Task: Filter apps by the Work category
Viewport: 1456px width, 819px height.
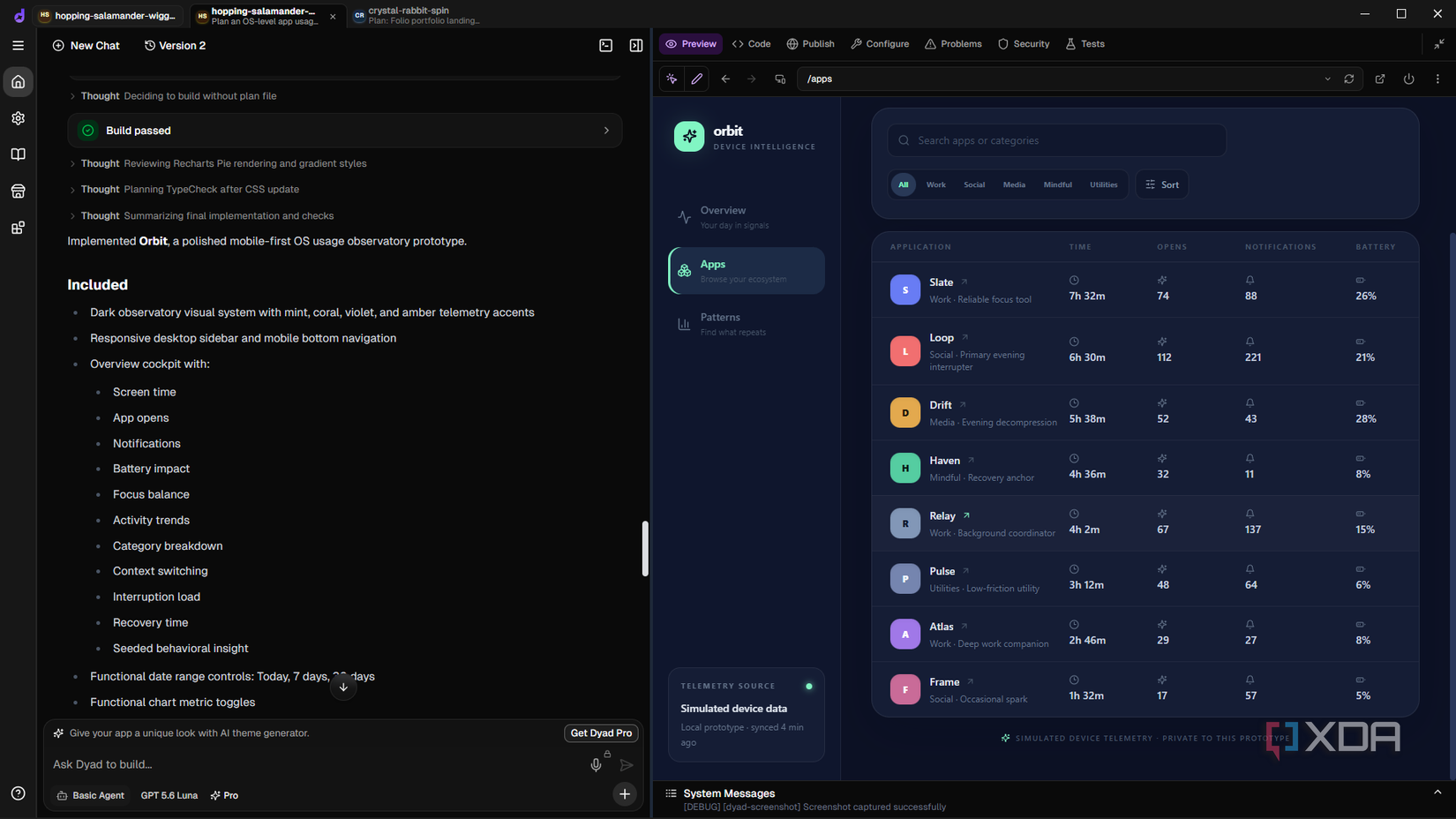Action: [x=936, y=184]
